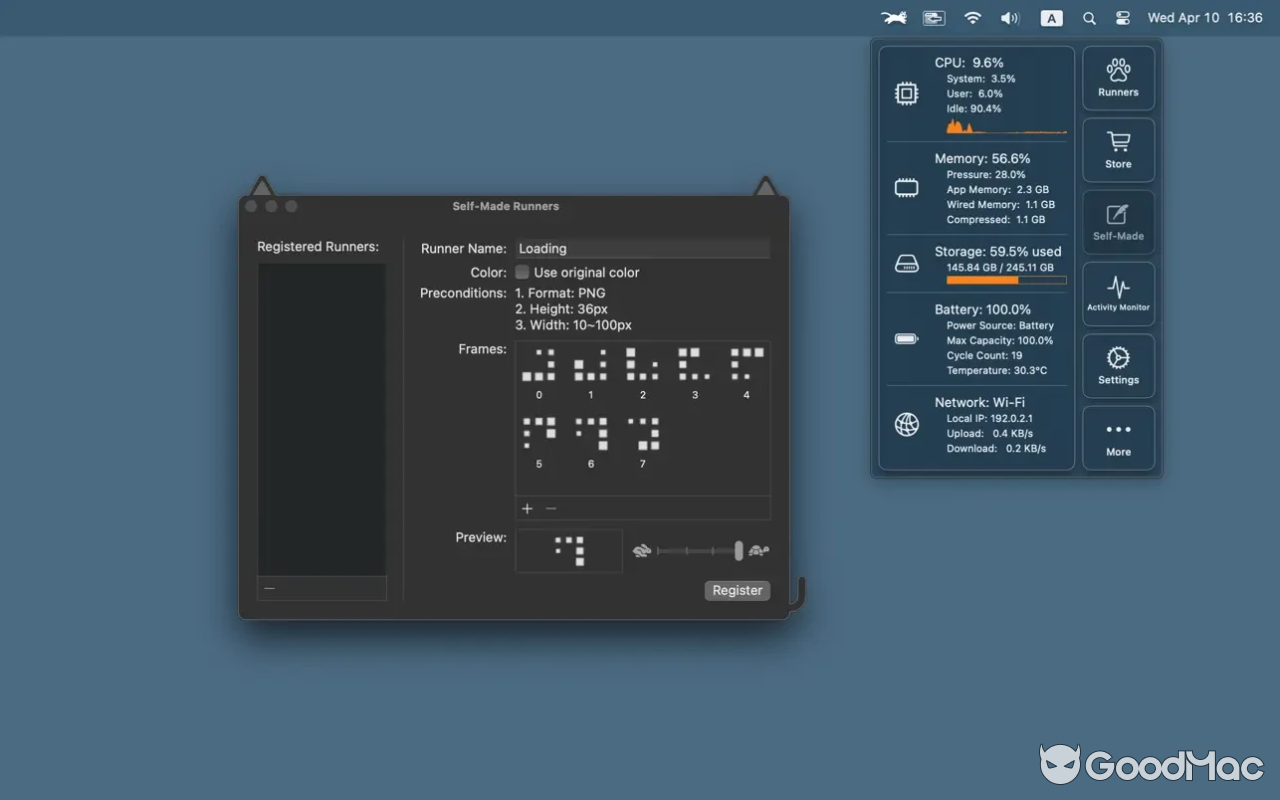The width and height of the screenshot is (1280, 800).
Task: Click the Network globe icon
Action: tap(906, 423)
